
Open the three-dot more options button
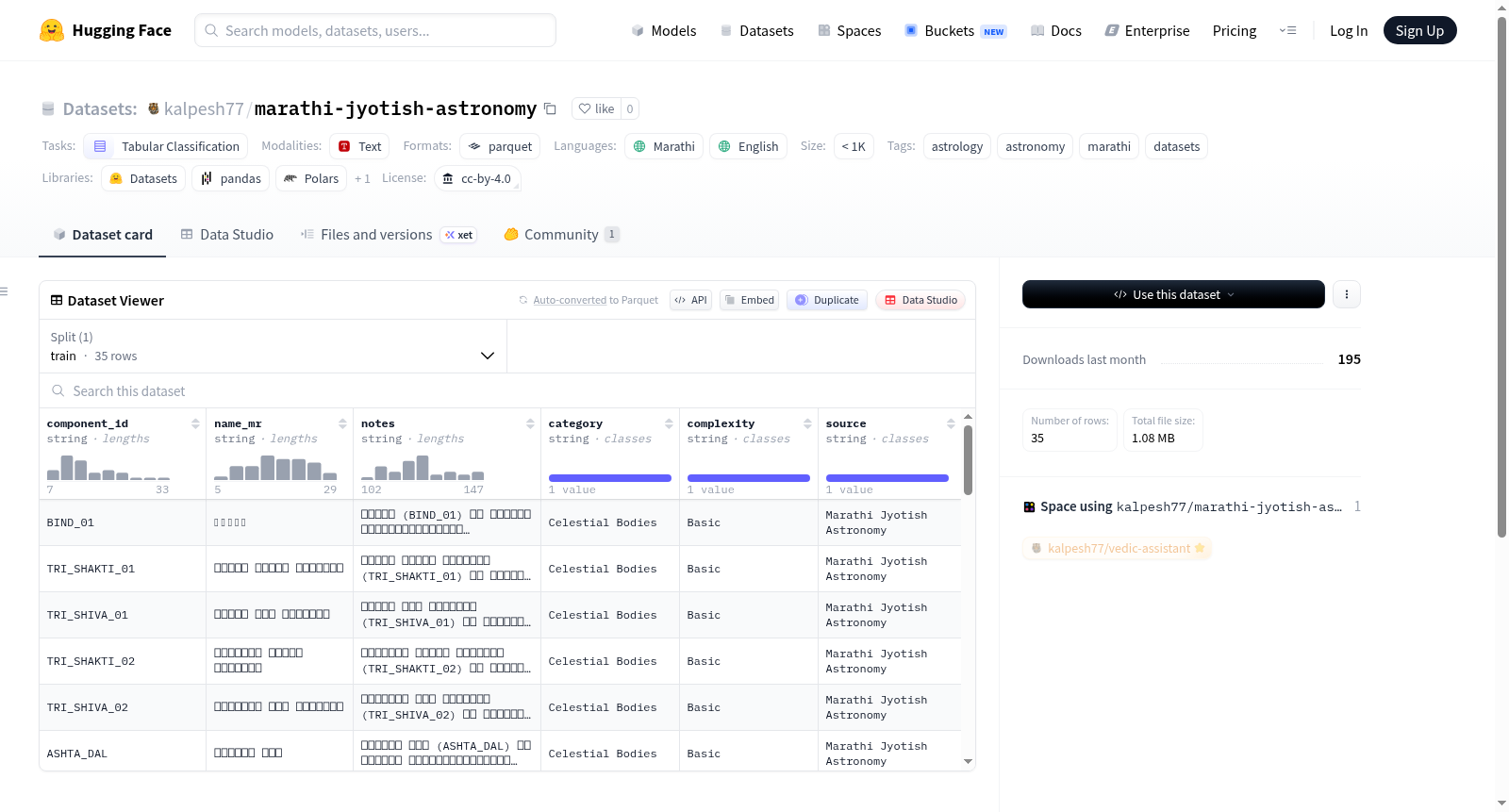1346,294
